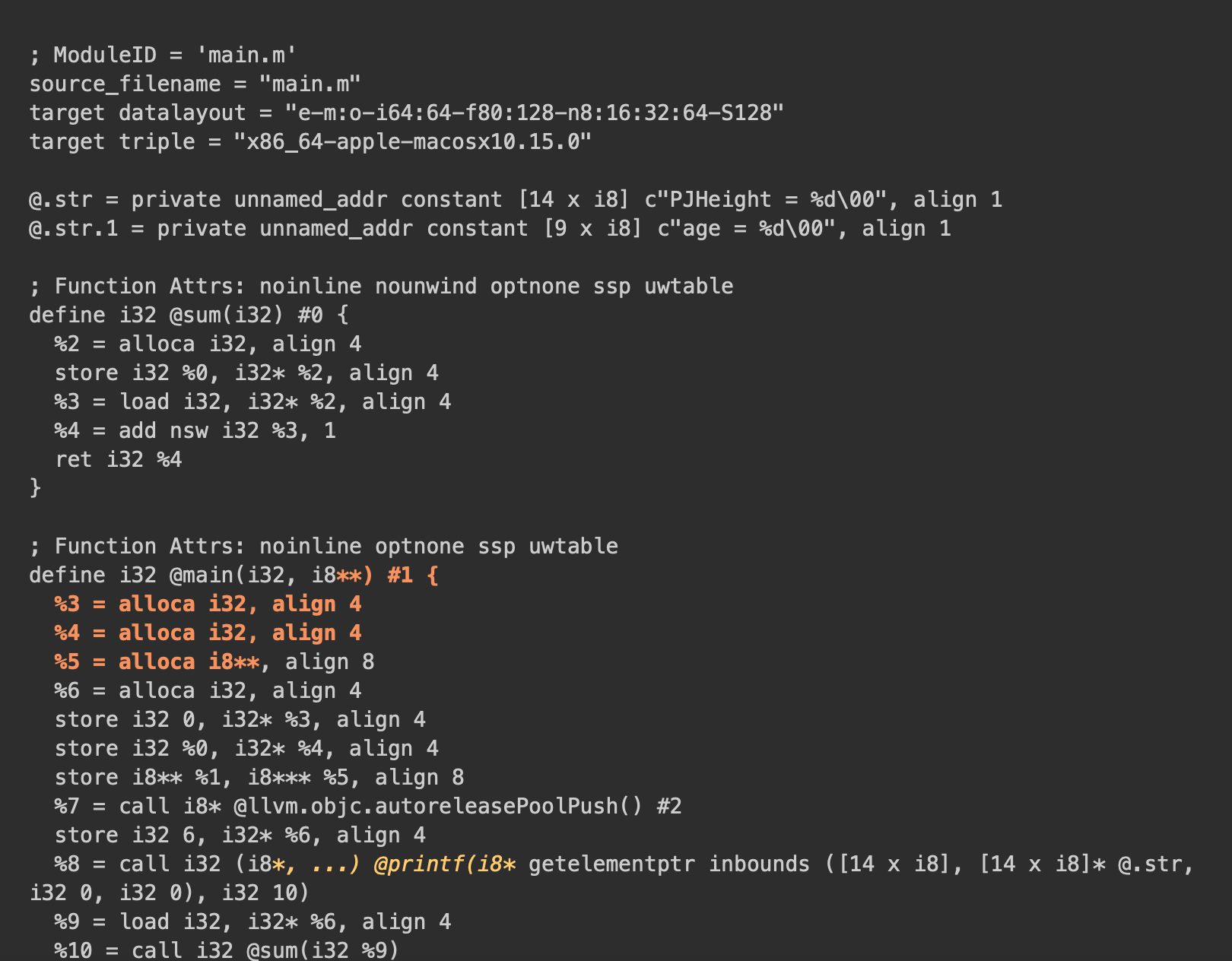Click the highlighted '%3 = alloca i32' line
1232x961 pixels.
click(208, 604)
